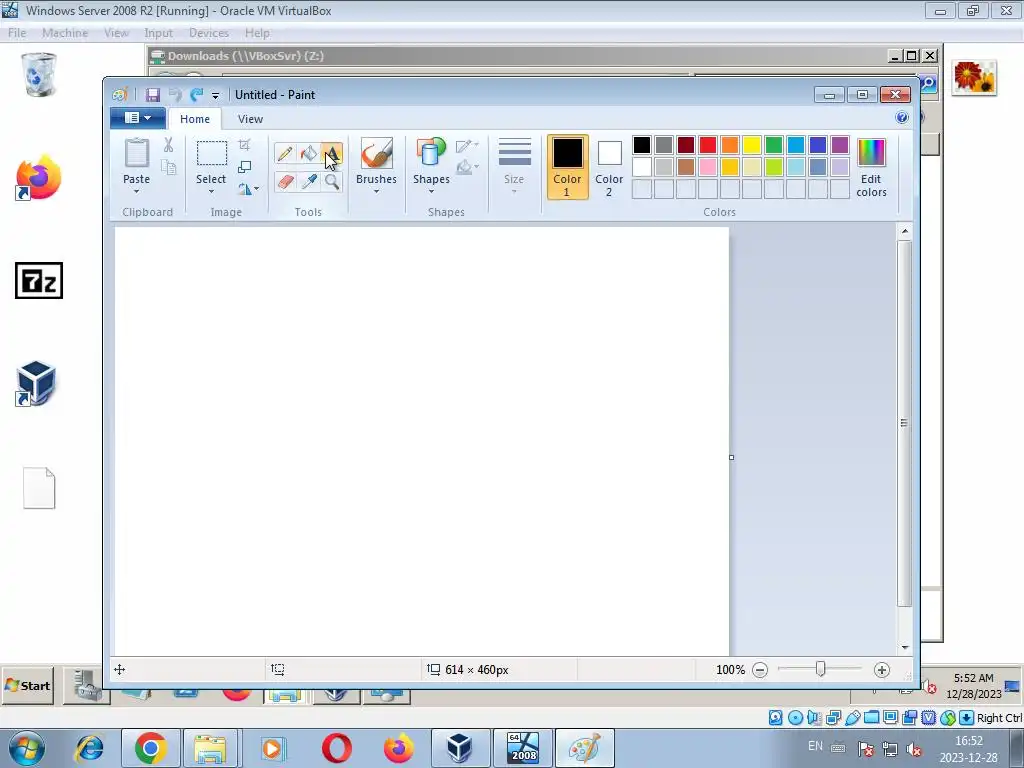Click the Internet Explorer taskbar icon

point(89,748)
